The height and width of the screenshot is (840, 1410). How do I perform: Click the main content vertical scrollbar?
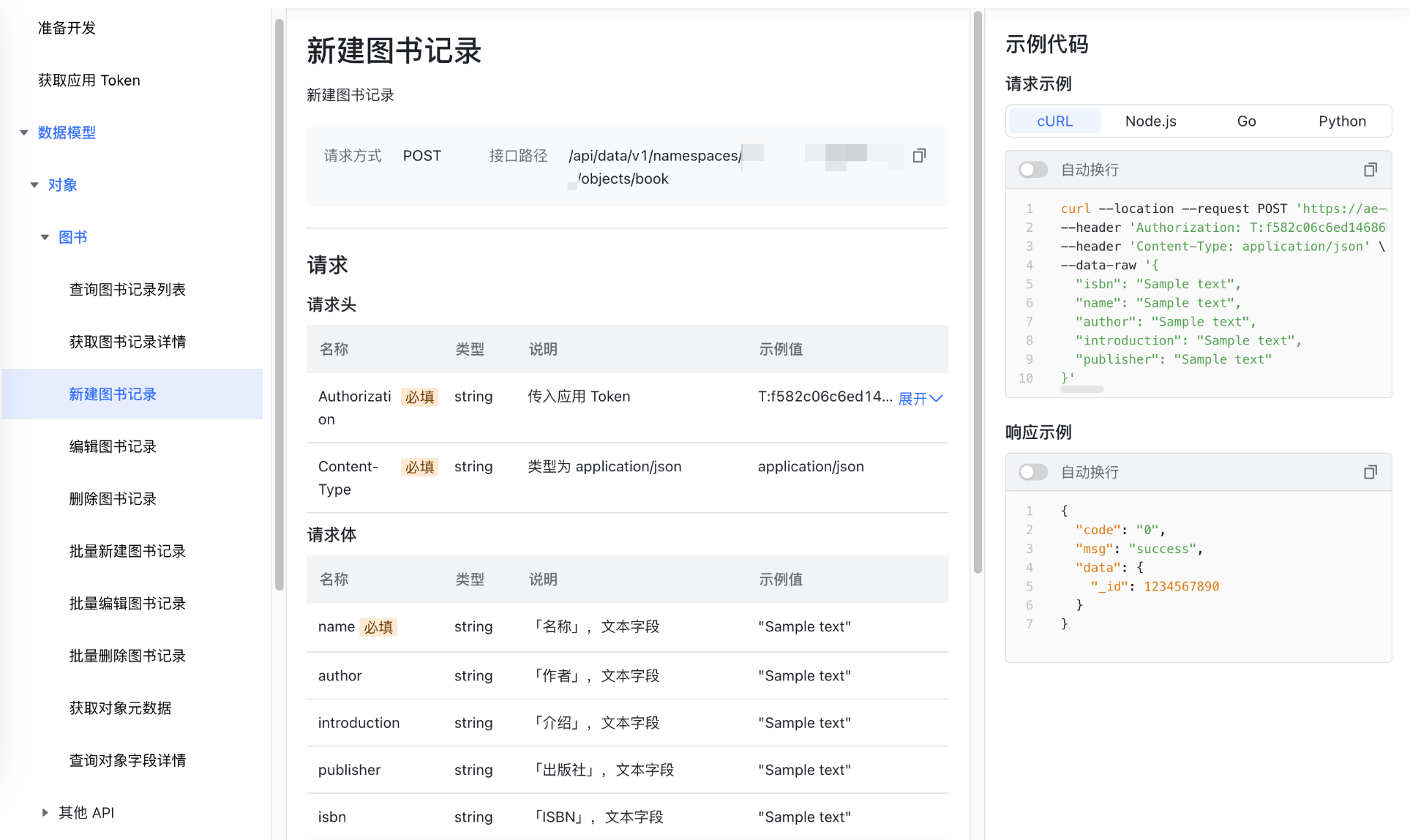(978, 293)
